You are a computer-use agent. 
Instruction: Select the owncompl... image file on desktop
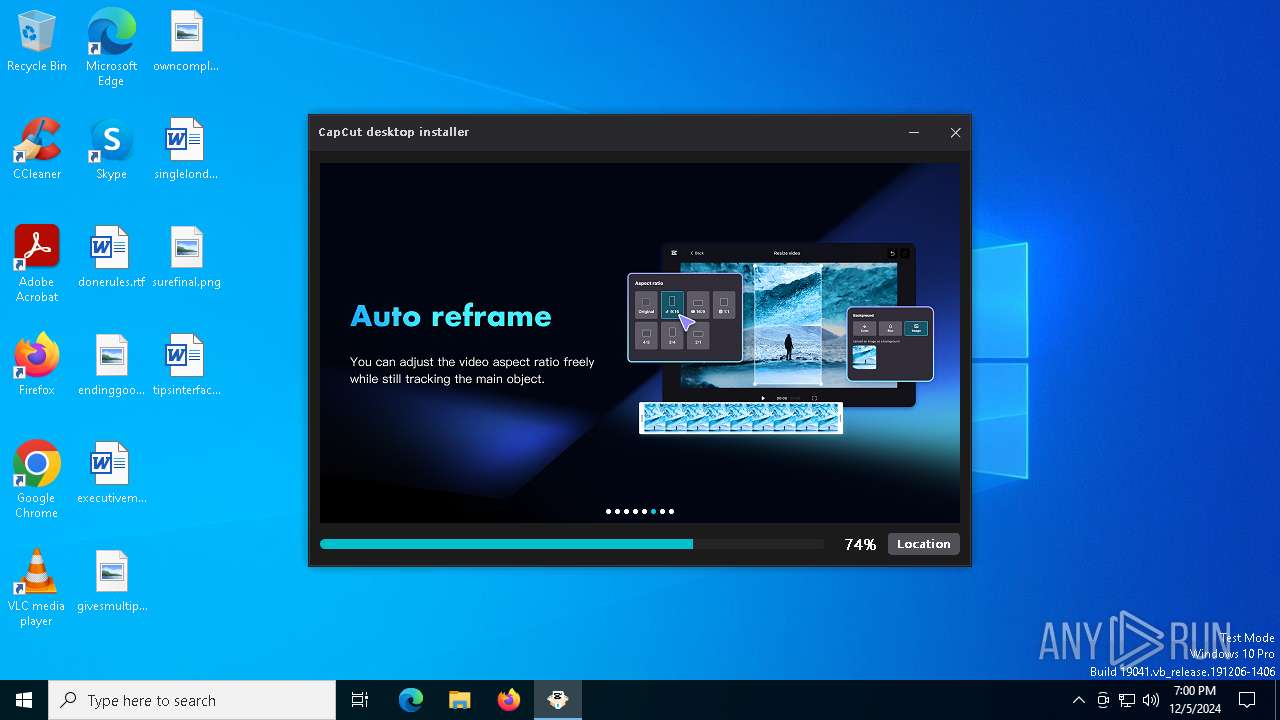click(186, 42)
